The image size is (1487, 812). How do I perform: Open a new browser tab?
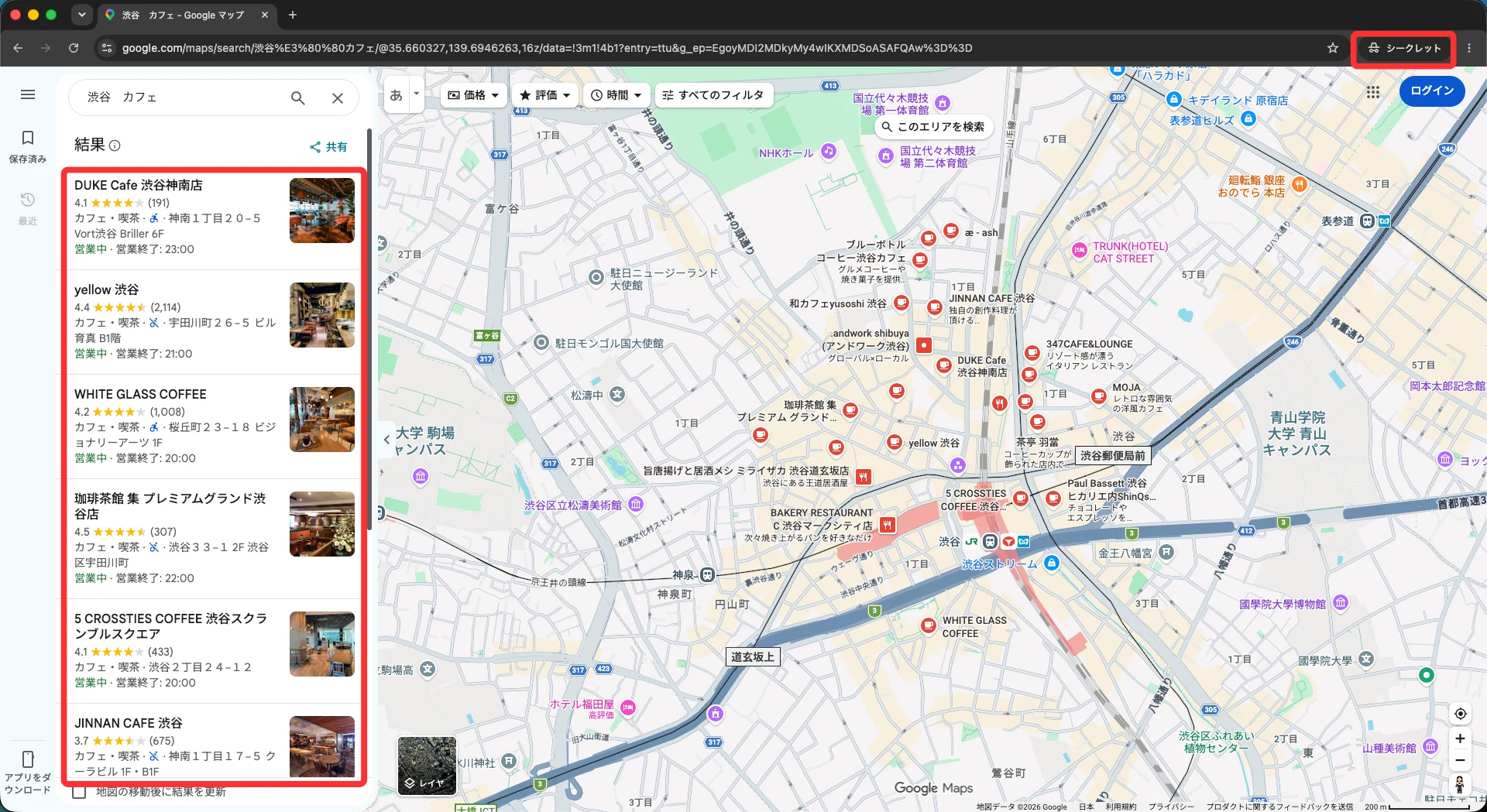click(293, 15)
